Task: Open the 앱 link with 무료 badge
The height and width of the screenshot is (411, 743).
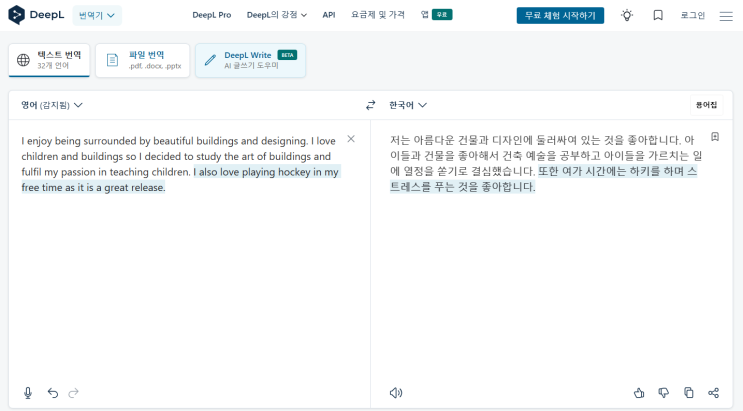Action: point(436,15)
